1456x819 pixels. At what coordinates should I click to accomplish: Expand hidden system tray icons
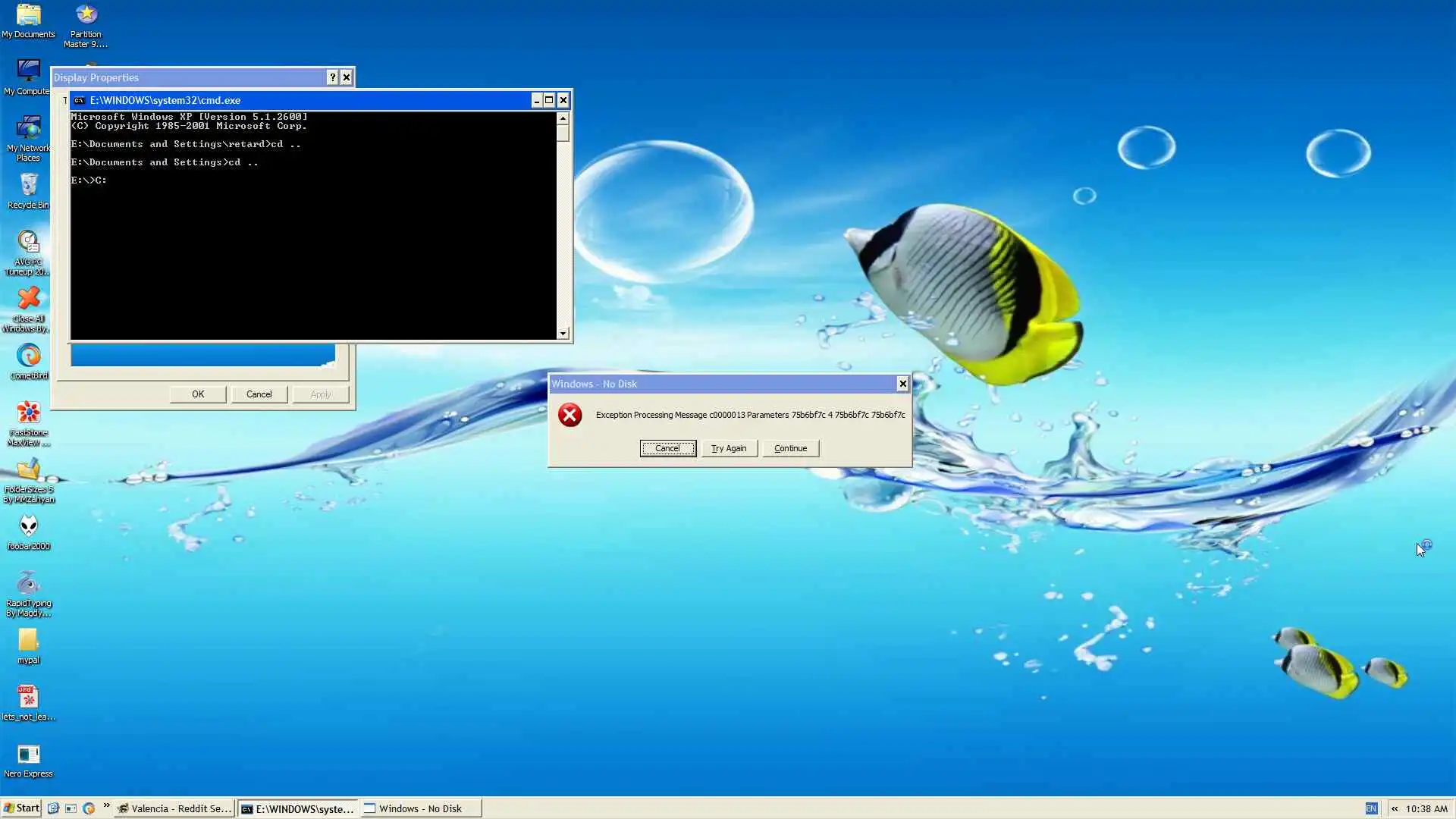pos(1394,808)
